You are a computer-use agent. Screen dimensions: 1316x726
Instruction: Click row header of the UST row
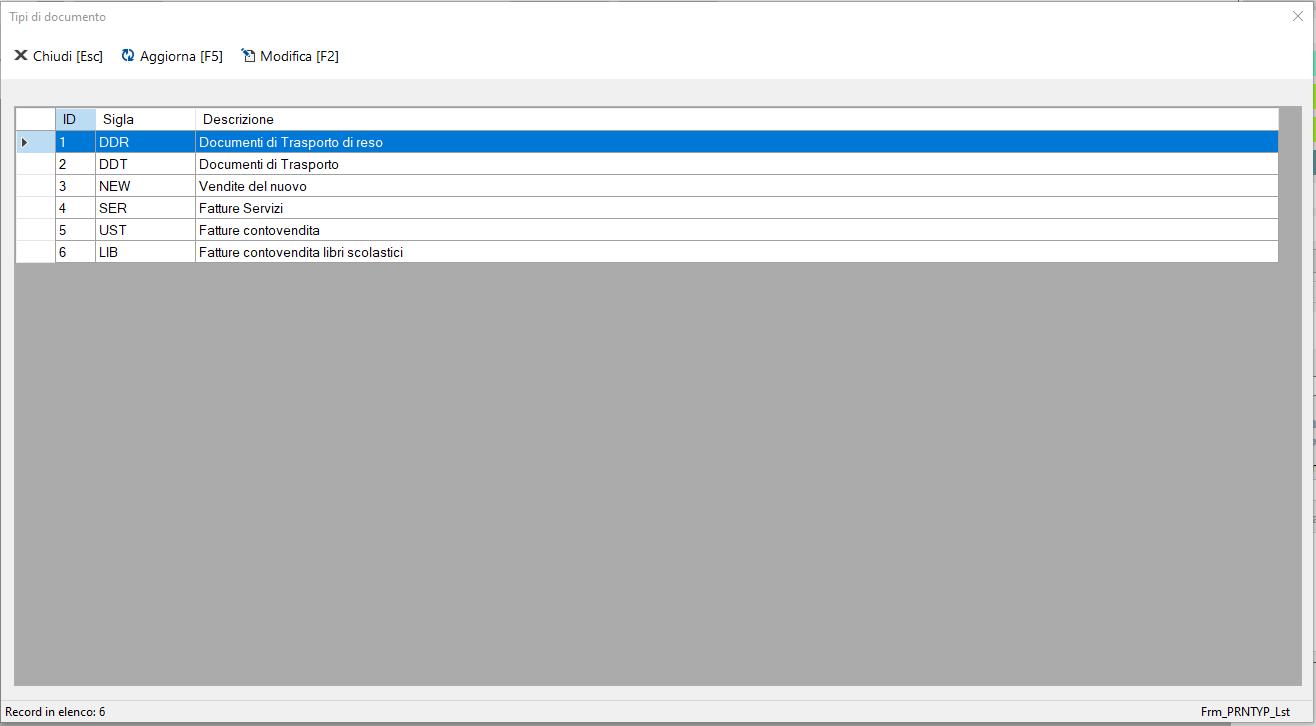35,230
